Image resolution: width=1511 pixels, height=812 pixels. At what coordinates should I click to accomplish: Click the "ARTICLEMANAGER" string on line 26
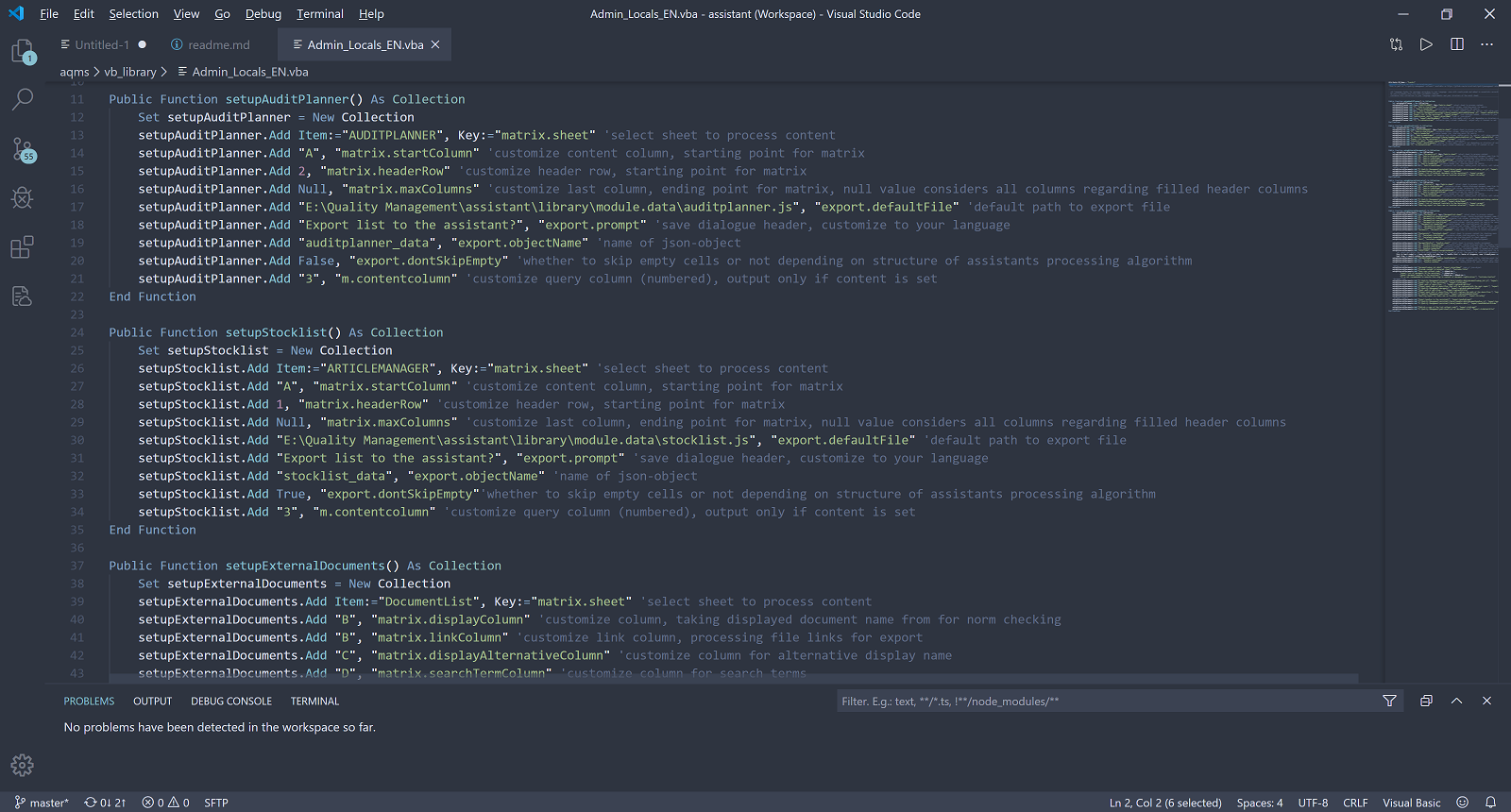point(378,368)
